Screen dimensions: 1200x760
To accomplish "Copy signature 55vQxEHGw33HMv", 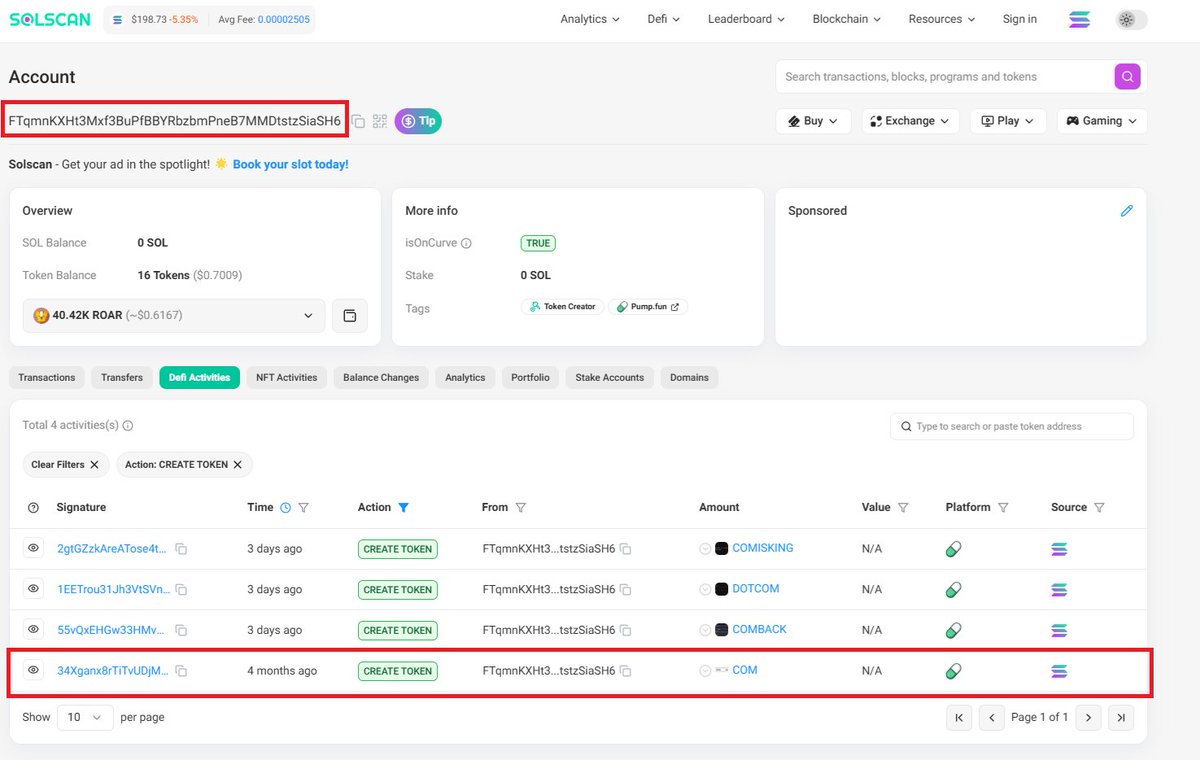I will tap(182, 630).
